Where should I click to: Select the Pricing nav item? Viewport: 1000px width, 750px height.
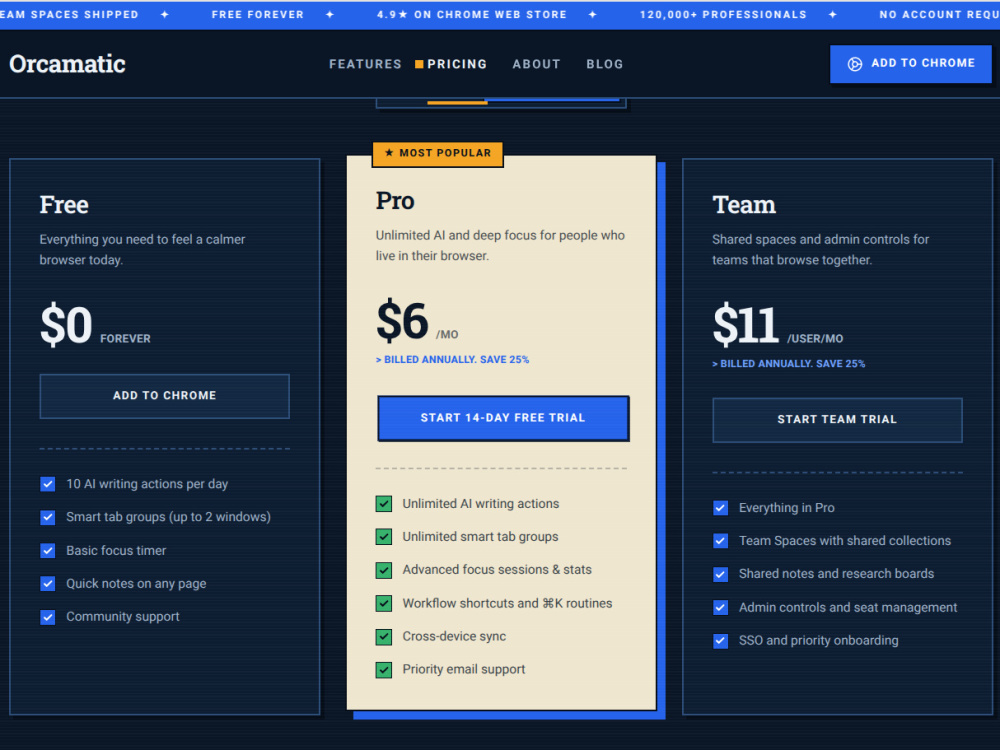pyautogui.click(x=457, y=64)
